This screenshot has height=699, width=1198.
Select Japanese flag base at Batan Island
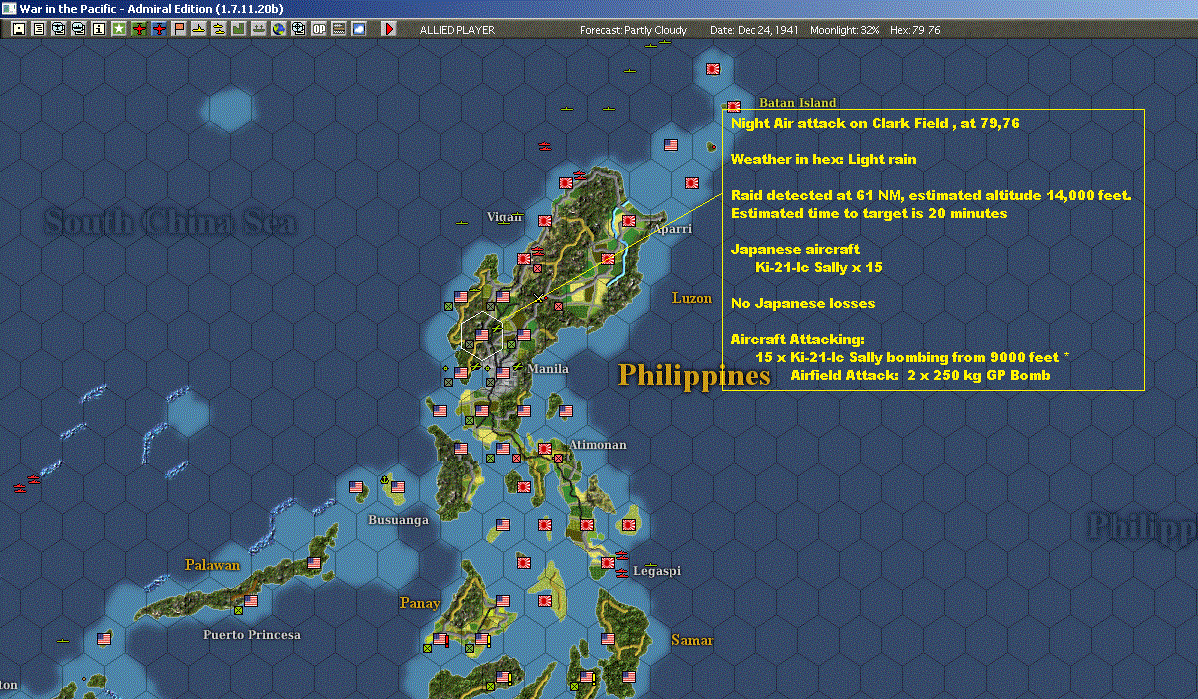point(733,106)
